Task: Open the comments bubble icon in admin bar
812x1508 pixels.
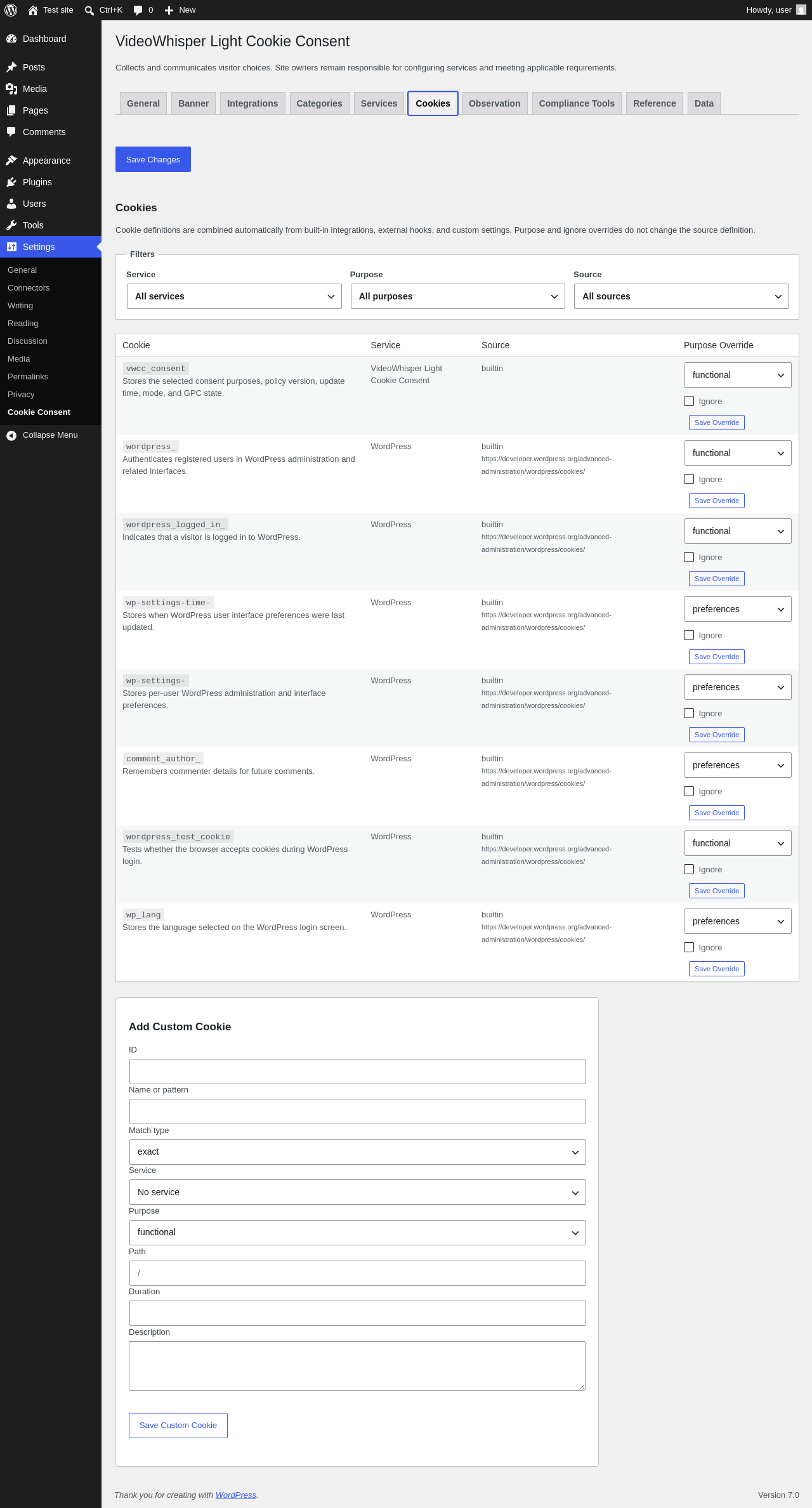Action: pyautogui.click(x=138, y=10)
